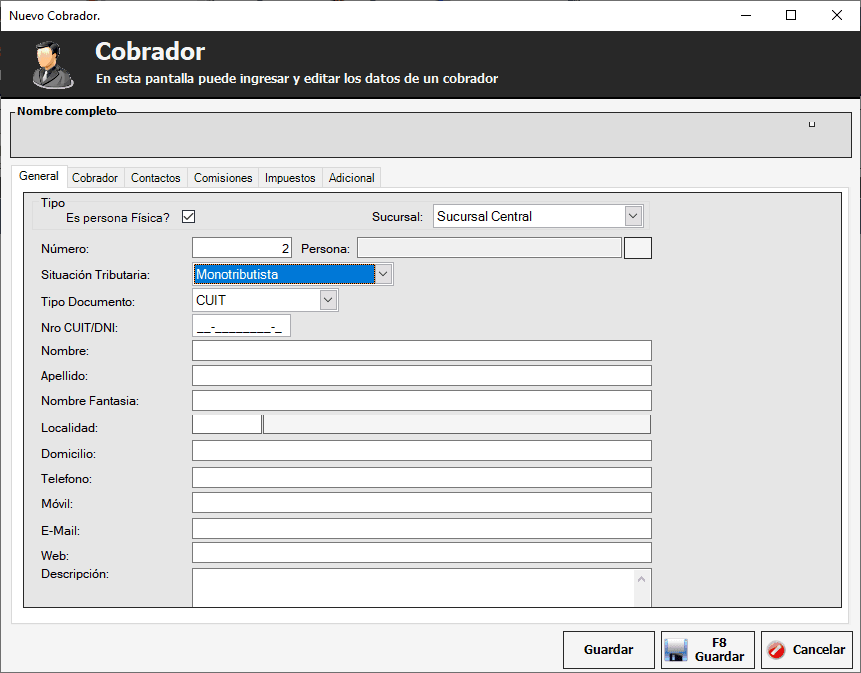Click the E-Mail text field

tap(421, 529)
